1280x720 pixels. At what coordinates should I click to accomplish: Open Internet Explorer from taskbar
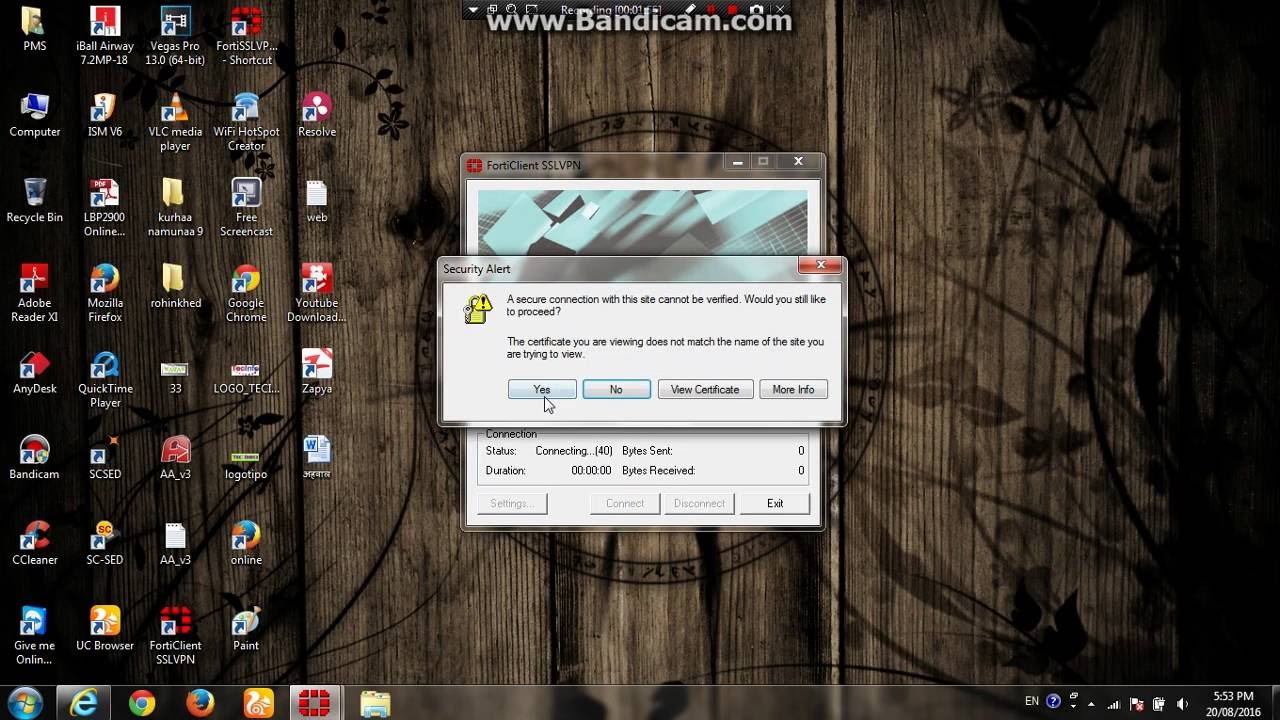pos(83,704)
